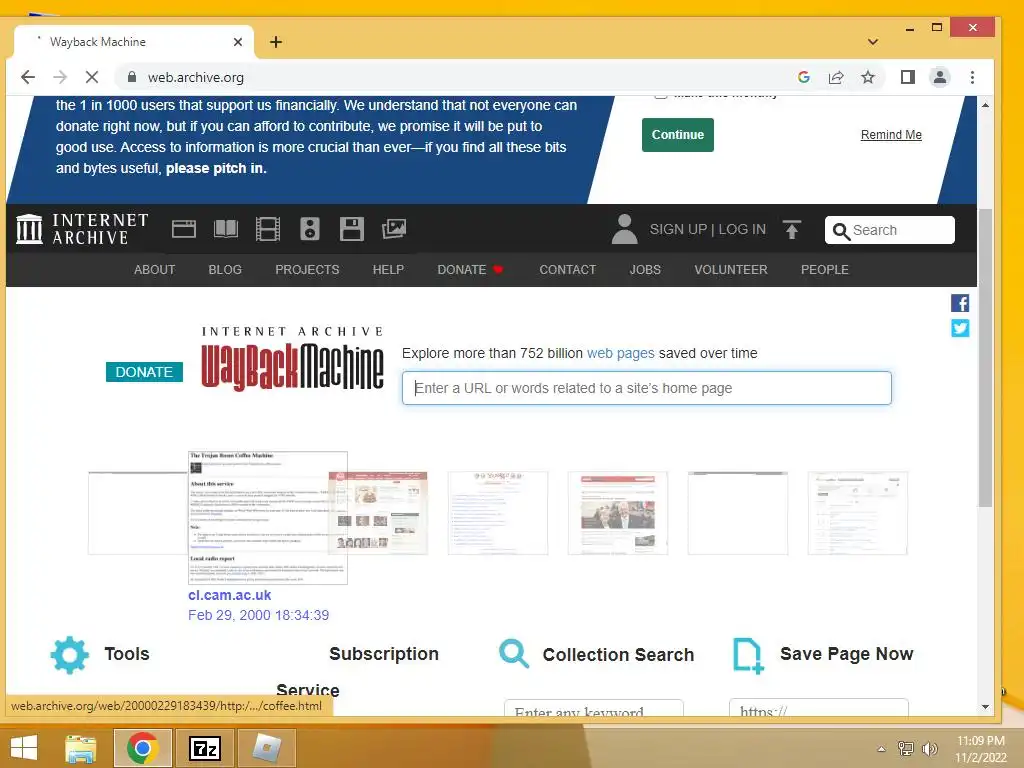Open the rightmost page thumbnail
The image size is (1024, 768).
click(857, 513)
